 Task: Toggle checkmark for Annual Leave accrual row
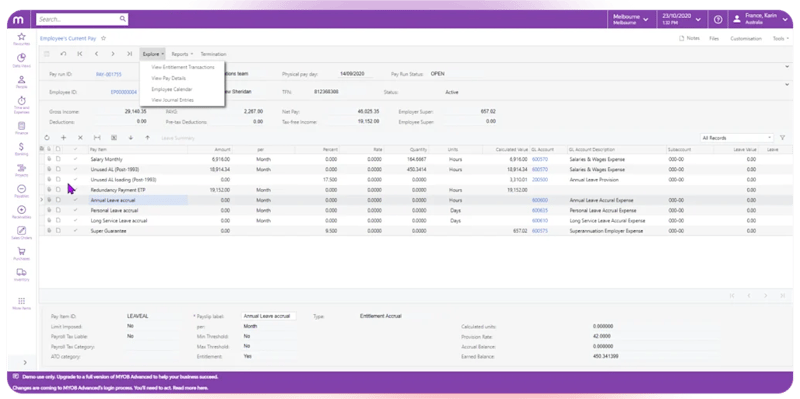tap(76, 200)
